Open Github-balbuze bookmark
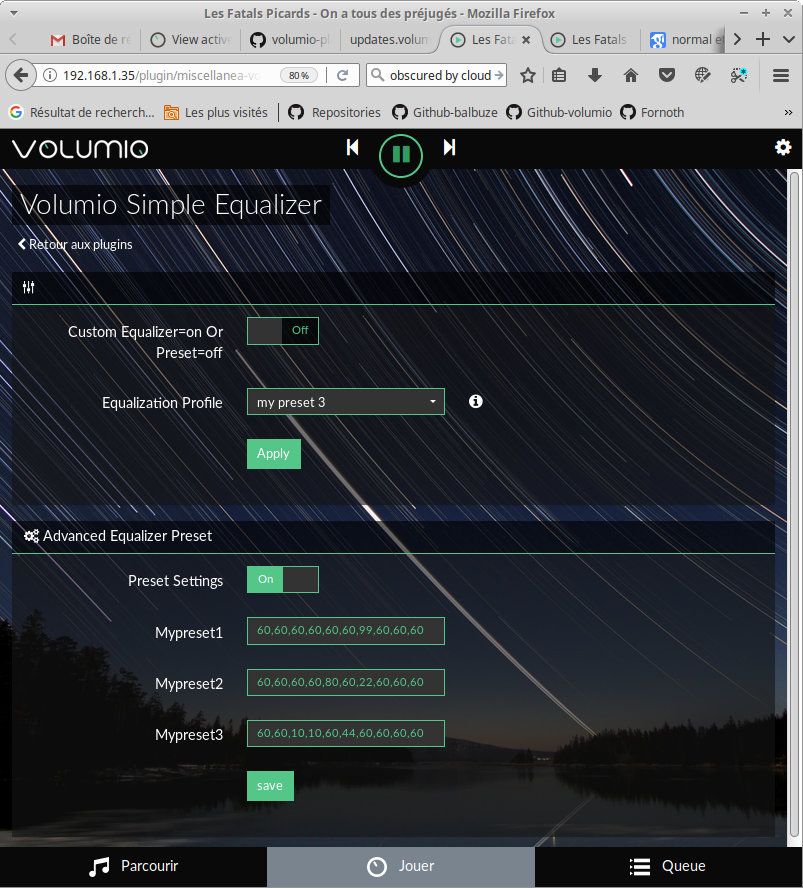The image size is (803, 888). (445, 112)
